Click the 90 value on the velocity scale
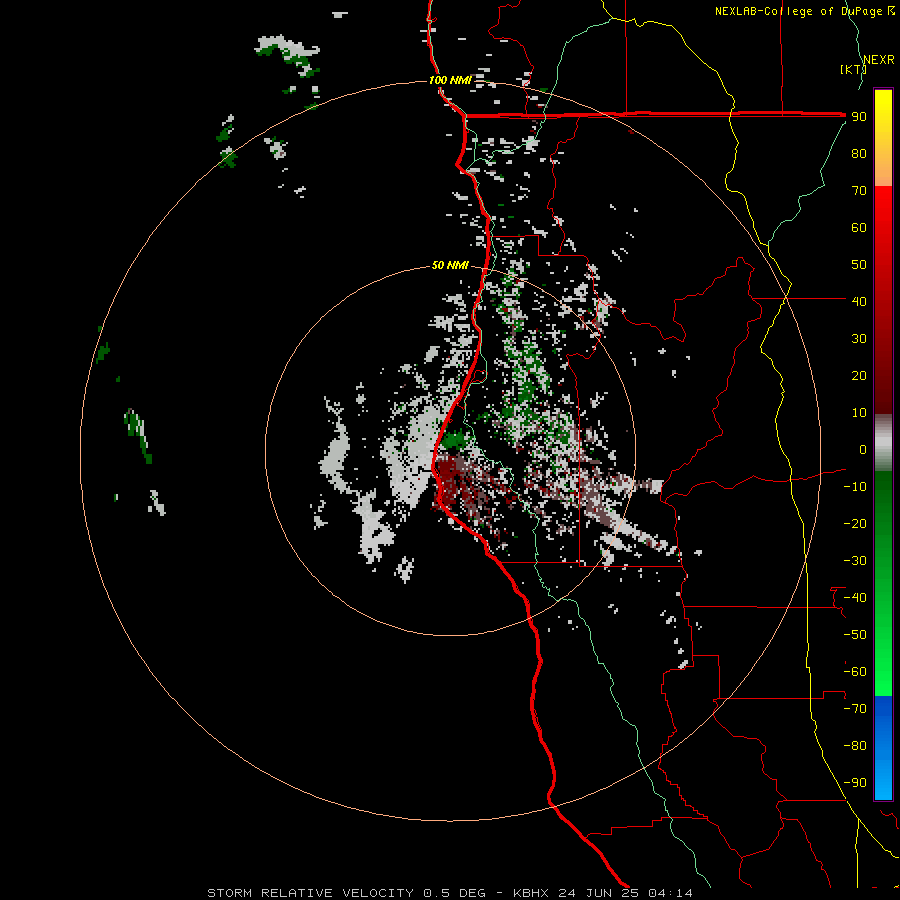Image resolution: width=900 pixels, height=900 pixels. click(859, 117)
